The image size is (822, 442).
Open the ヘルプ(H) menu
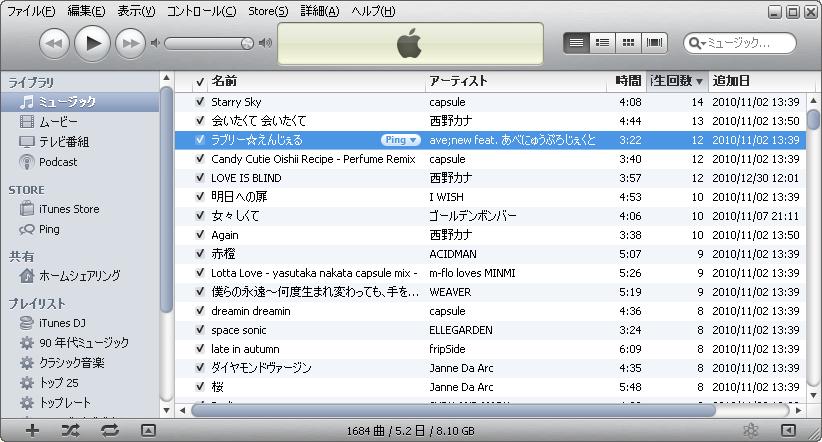pos(373,11)
